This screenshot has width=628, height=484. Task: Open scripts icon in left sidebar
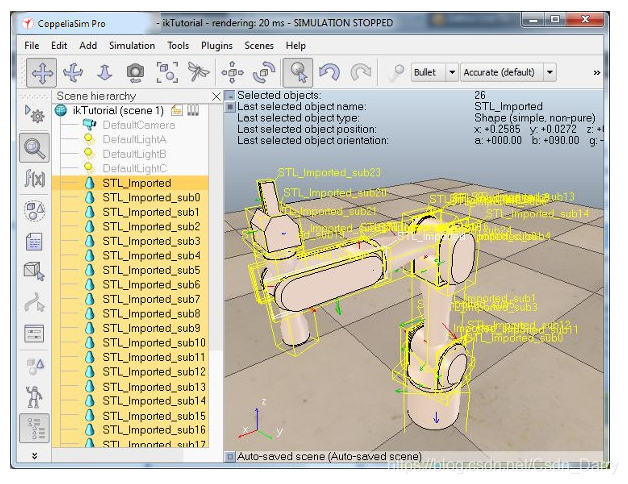[x=34, y=242]
